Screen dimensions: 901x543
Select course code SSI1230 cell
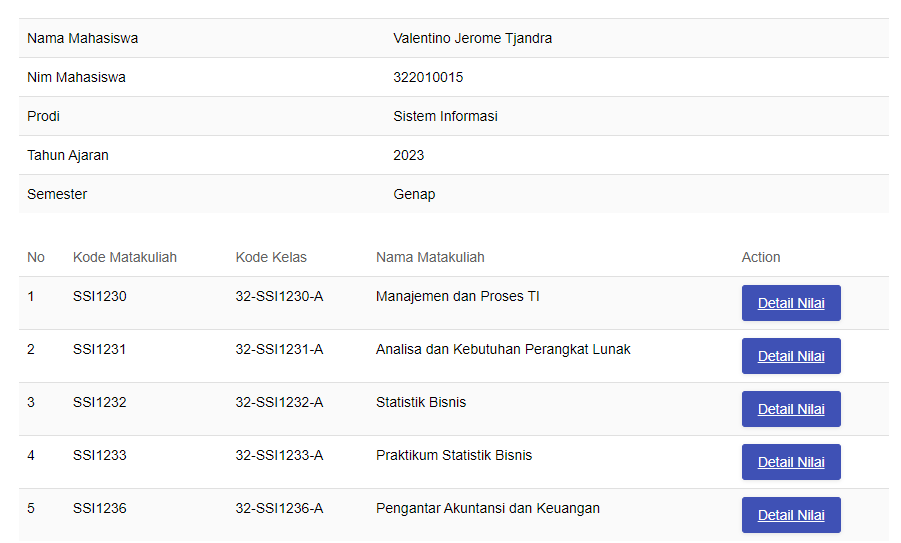tap(100, 296)
